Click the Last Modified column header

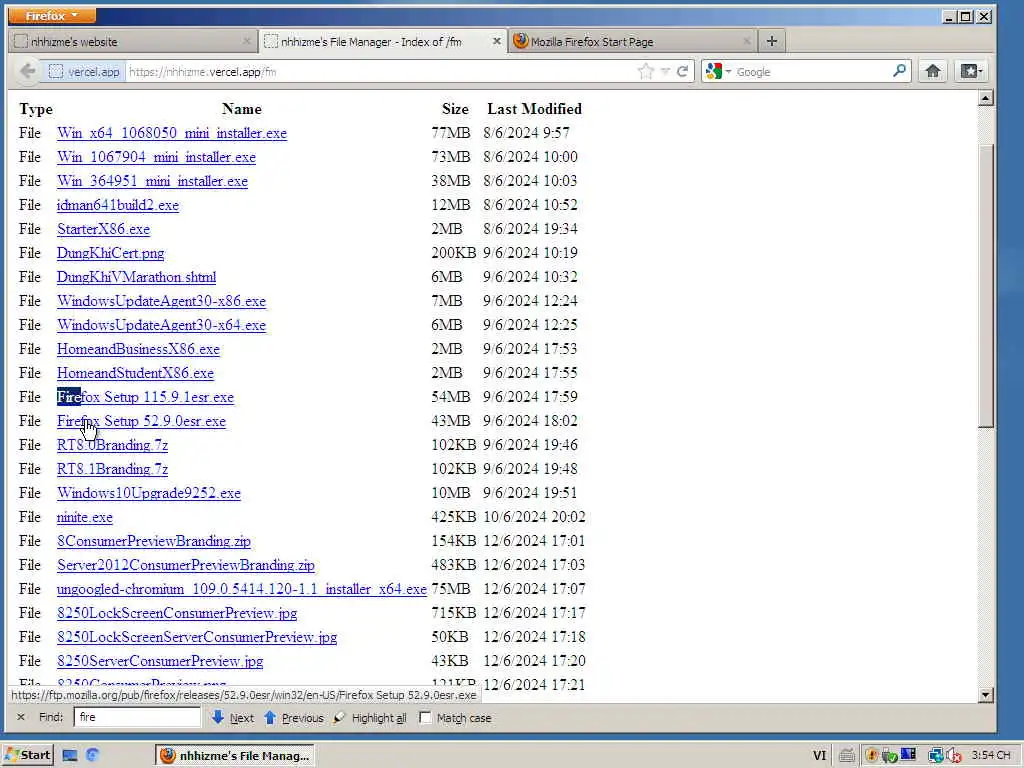tap(534, 109)
